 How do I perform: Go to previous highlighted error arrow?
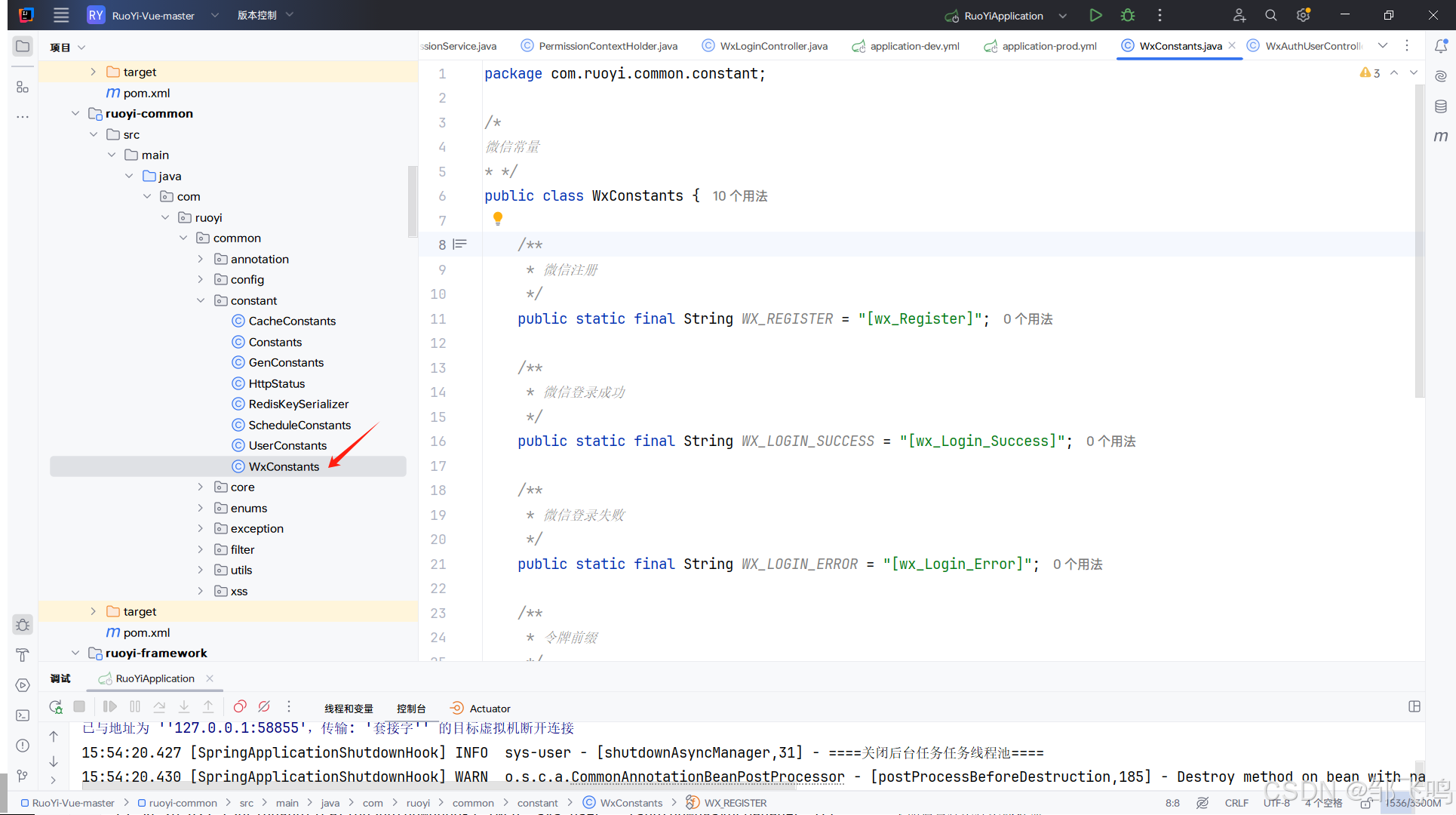[1394, 72]
